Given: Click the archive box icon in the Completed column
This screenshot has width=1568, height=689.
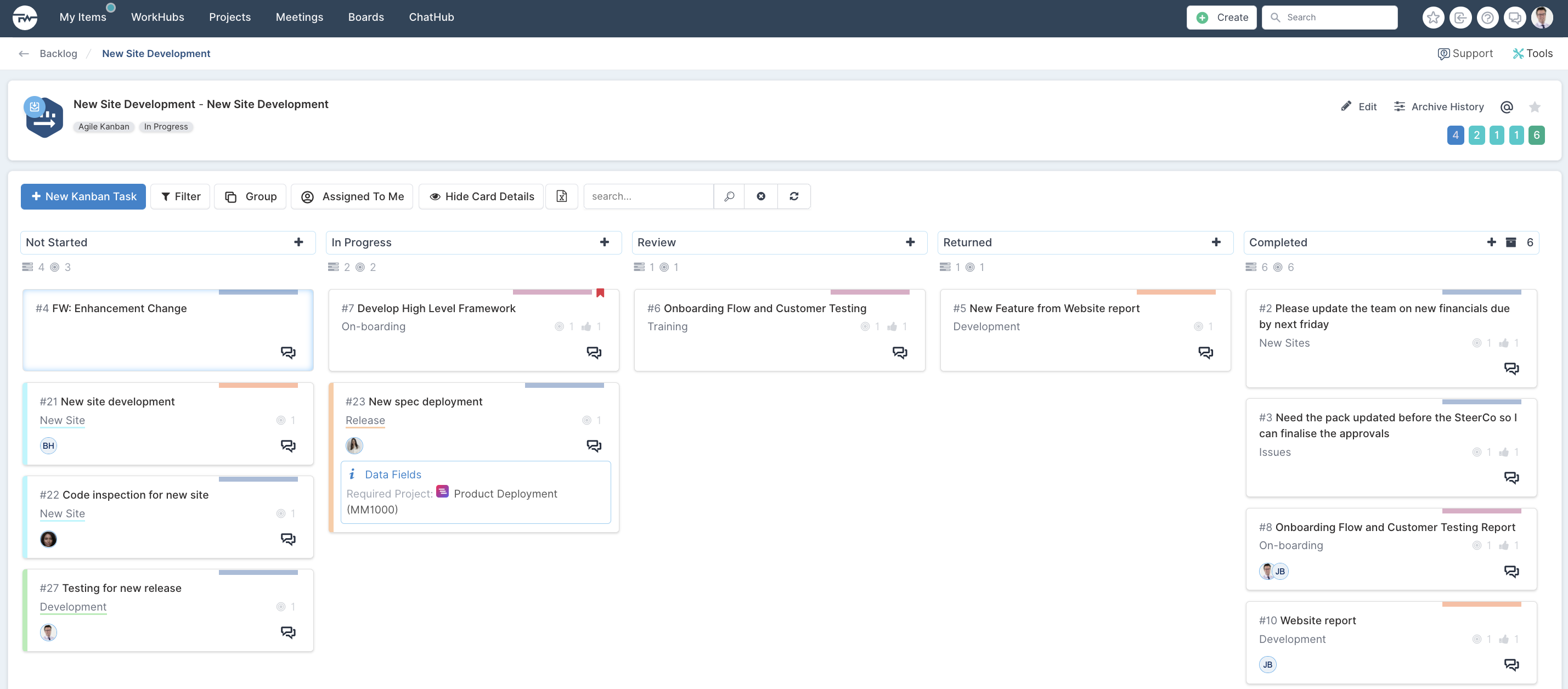Looking at the screenshot, I should point(1511,242).
